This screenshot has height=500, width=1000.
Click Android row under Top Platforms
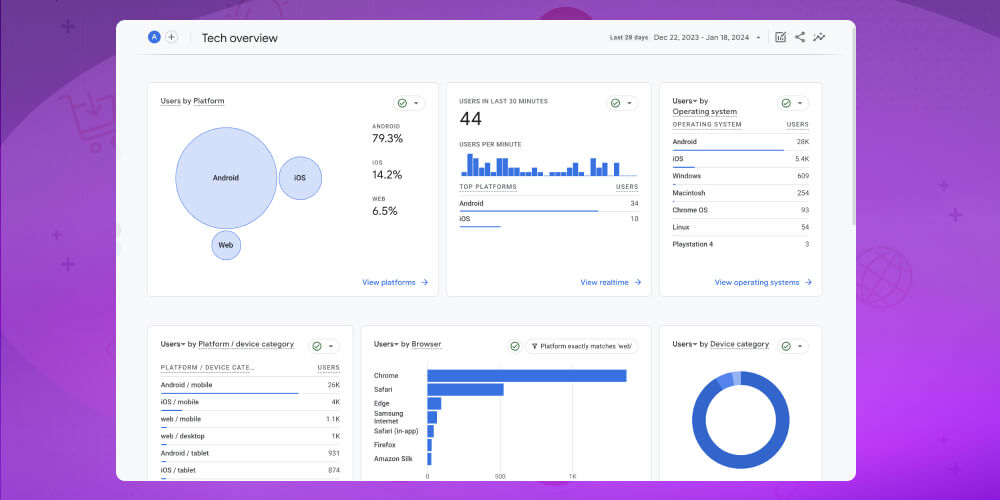tap(548, 204)
